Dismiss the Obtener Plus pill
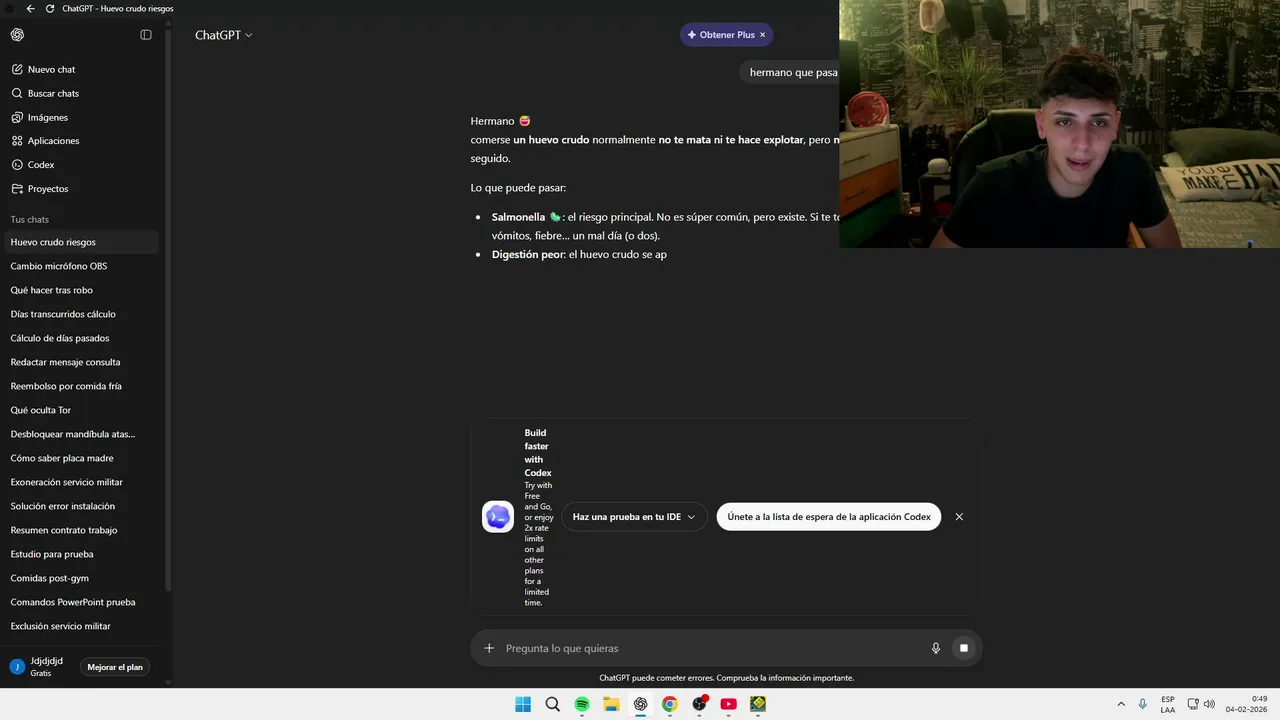The height and width of the screenshot is (720, 1280). pos(762,35)
